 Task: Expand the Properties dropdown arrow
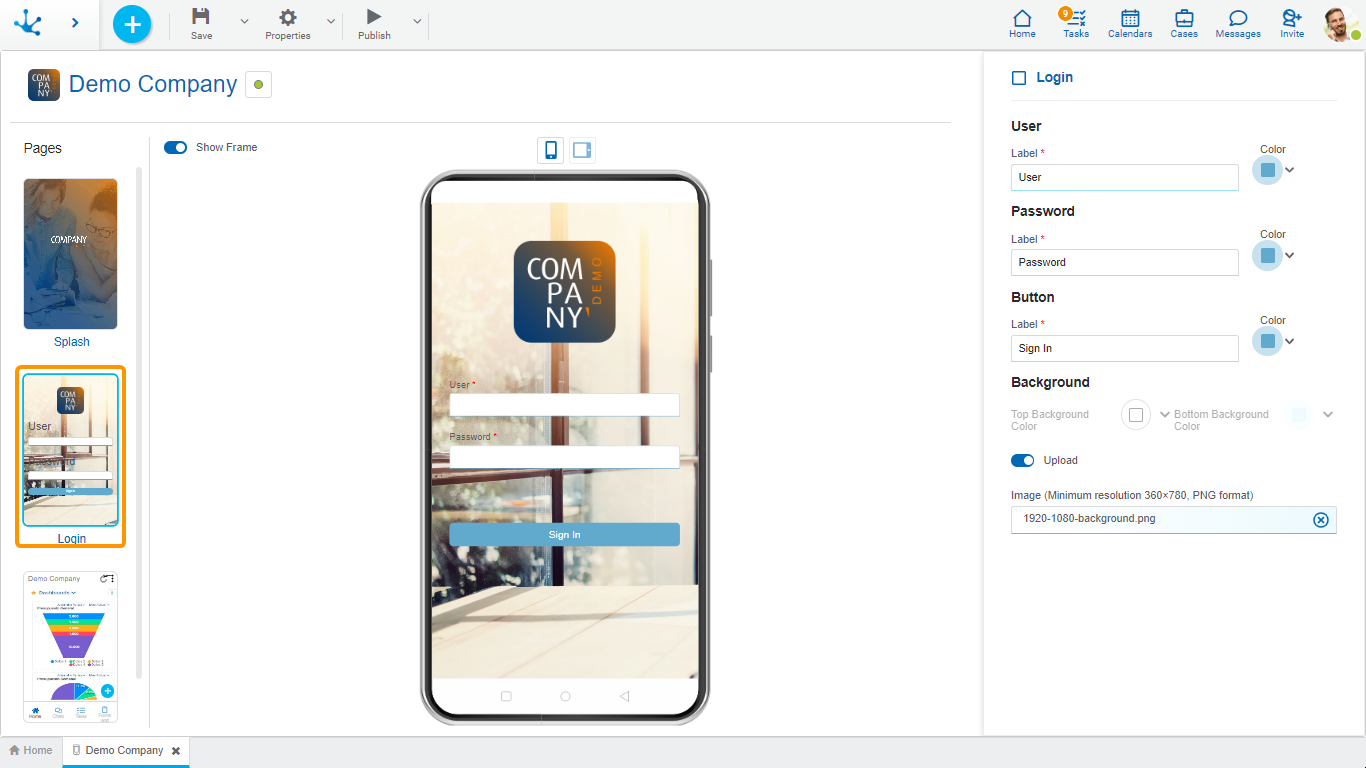331,21
